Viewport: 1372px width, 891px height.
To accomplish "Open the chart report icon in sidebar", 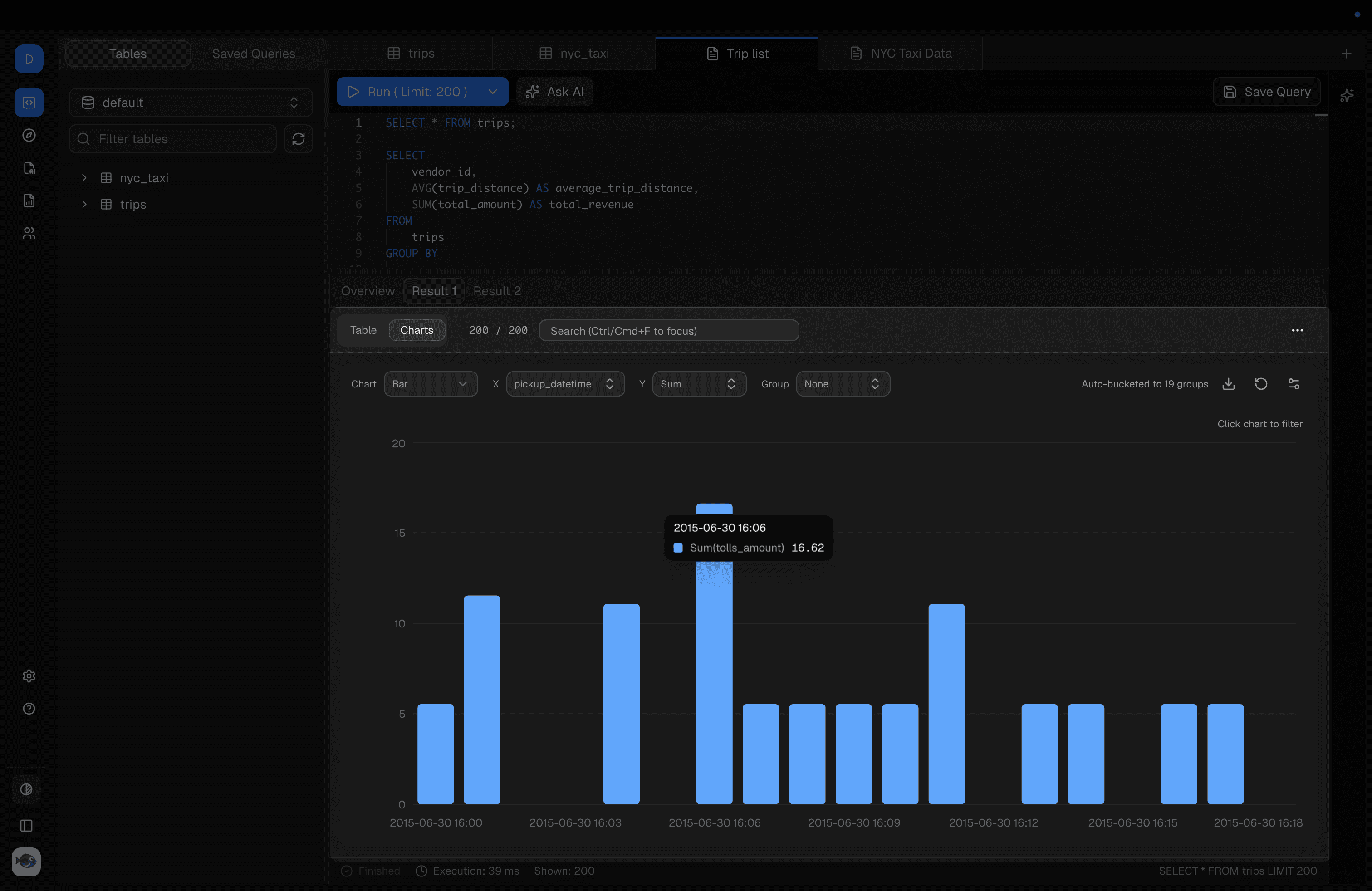I will [29, 201].
